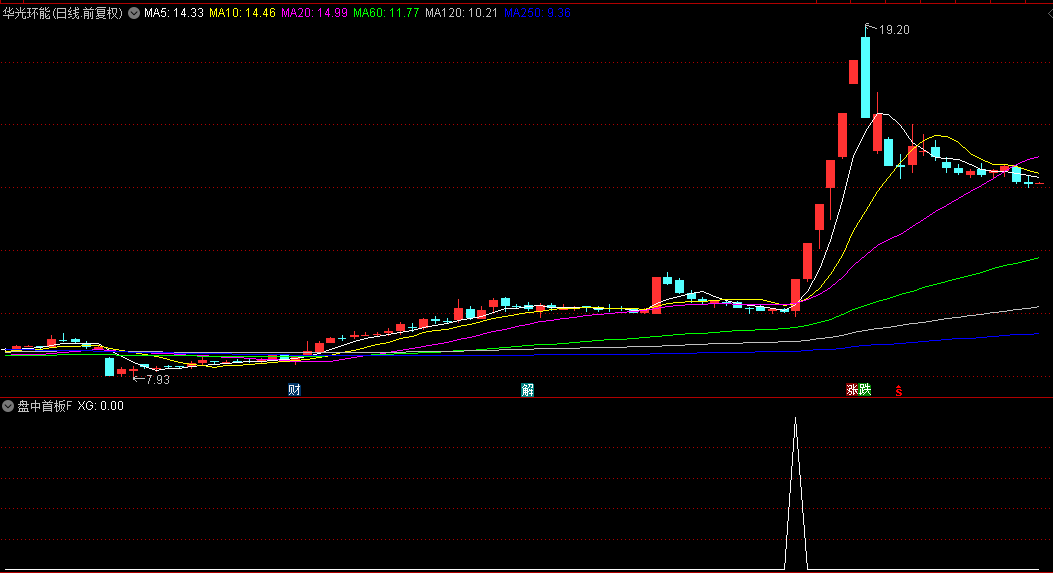Screen dimensions: 1053x573
Task: Click the 7.93 low price label
Action: 158,380
